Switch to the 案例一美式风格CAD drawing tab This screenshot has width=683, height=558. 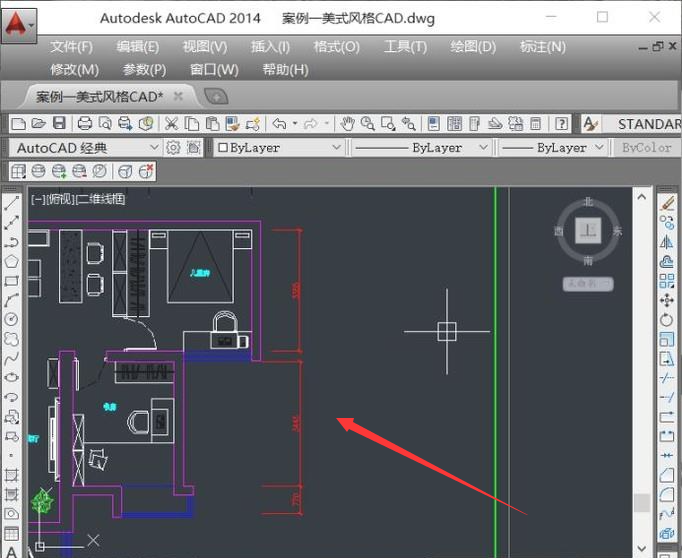coord(99,97)
